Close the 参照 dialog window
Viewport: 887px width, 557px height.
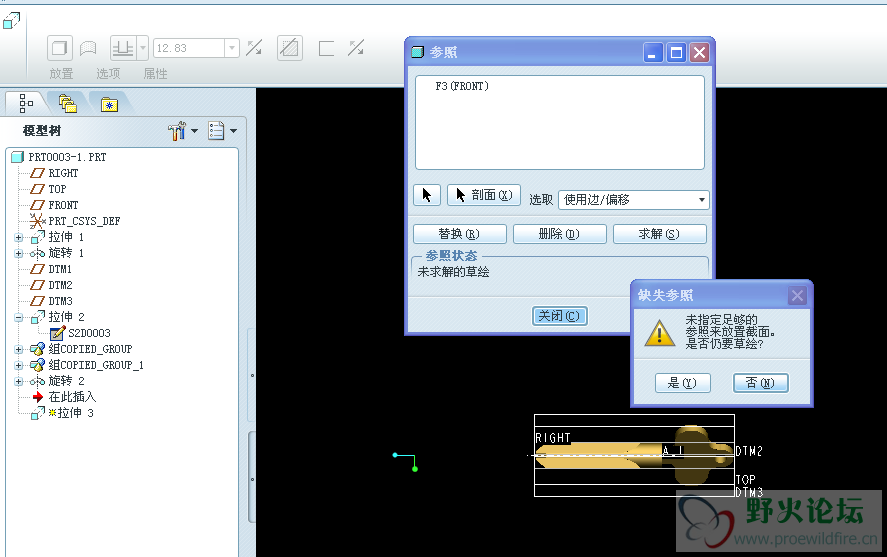(x=700, y=53)
